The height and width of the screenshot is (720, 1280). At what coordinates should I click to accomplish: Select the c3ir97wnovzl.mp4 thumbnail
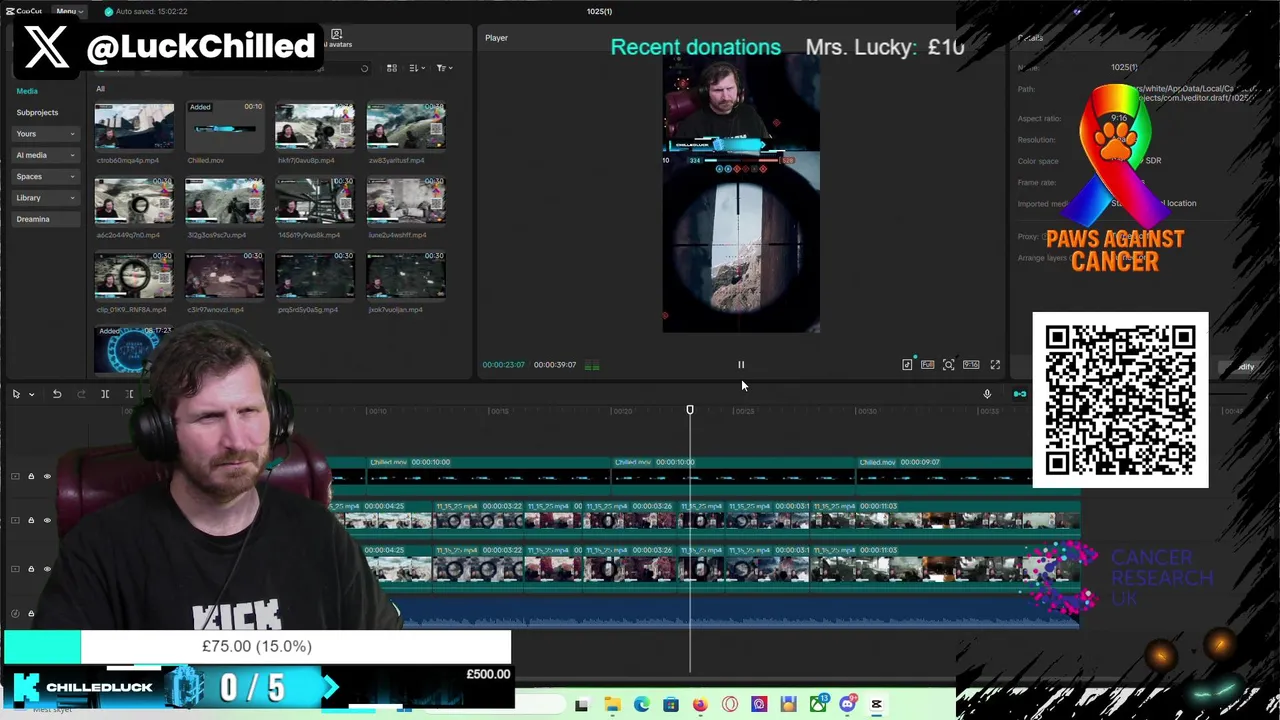tap(224, 276)
